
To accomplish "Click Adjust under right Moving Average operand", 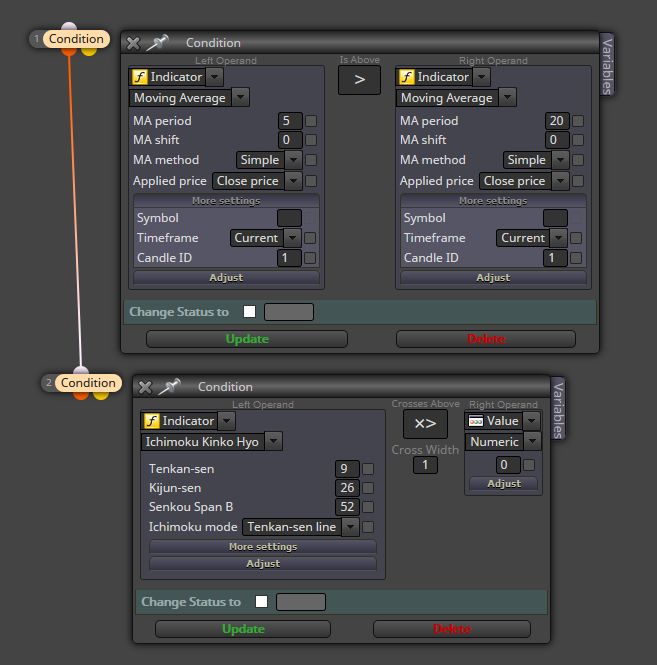I will click(493, 278).
